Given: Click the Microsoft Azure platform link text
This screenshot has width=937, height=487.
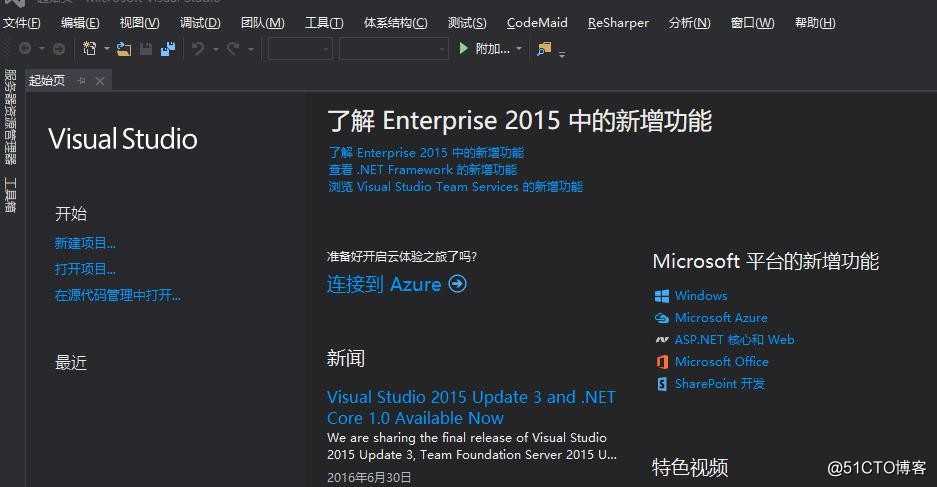Looking at the screenshot, I should pos(721,318).
